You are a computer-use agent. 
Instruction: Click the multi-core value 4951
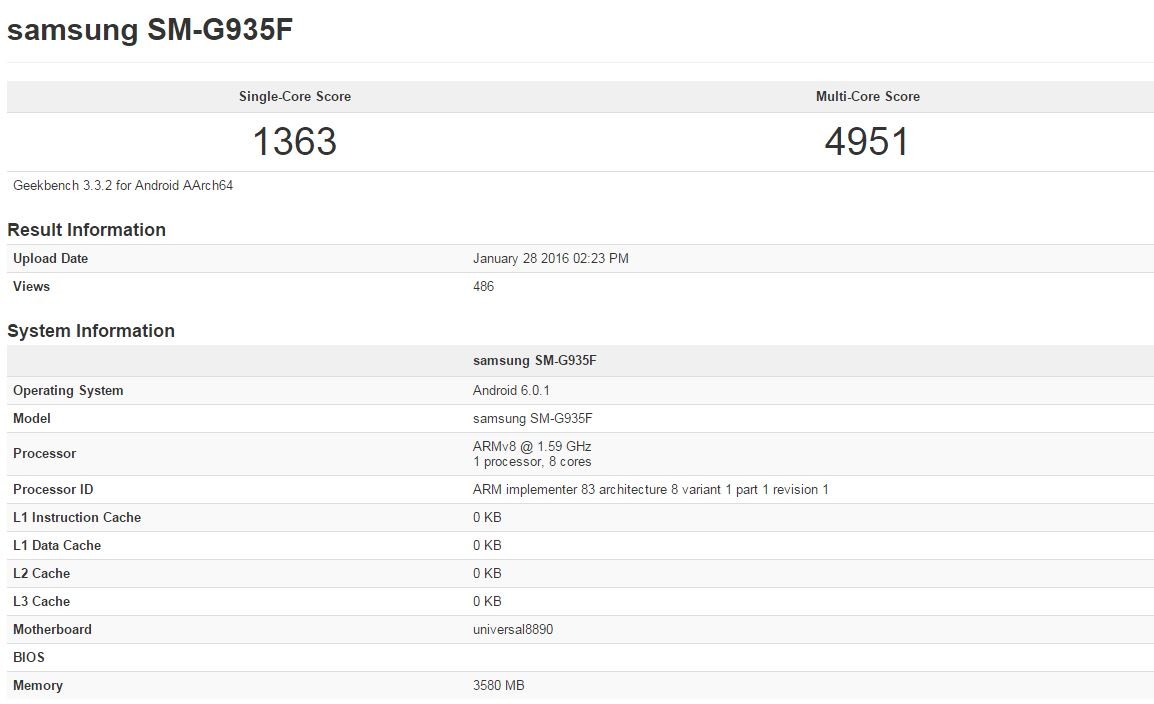[x=867, y=141]
